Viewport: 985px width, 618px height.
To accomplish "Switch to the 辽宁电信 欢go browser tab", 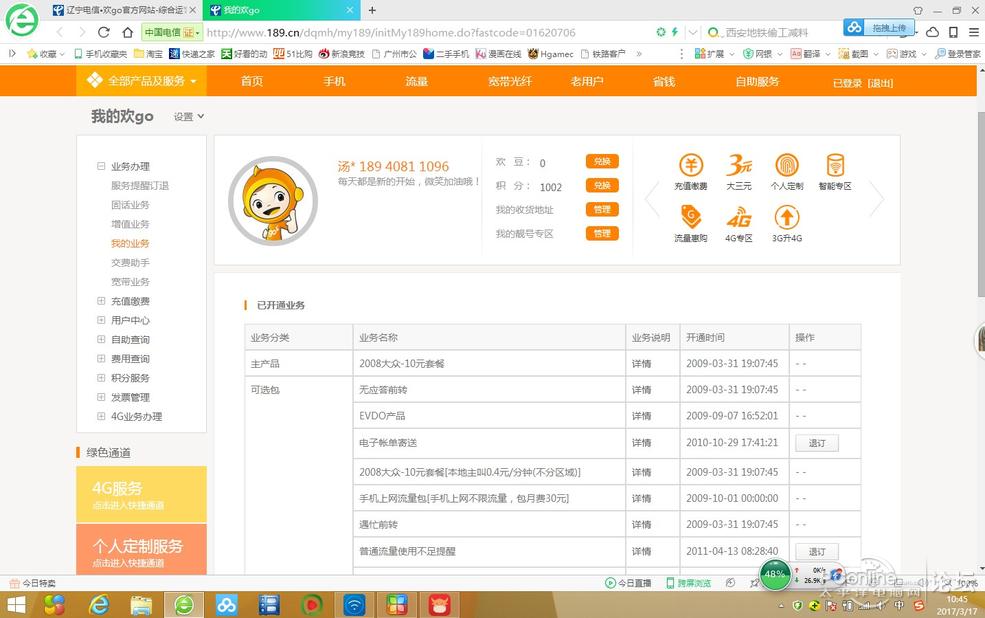I will [125, 10].
